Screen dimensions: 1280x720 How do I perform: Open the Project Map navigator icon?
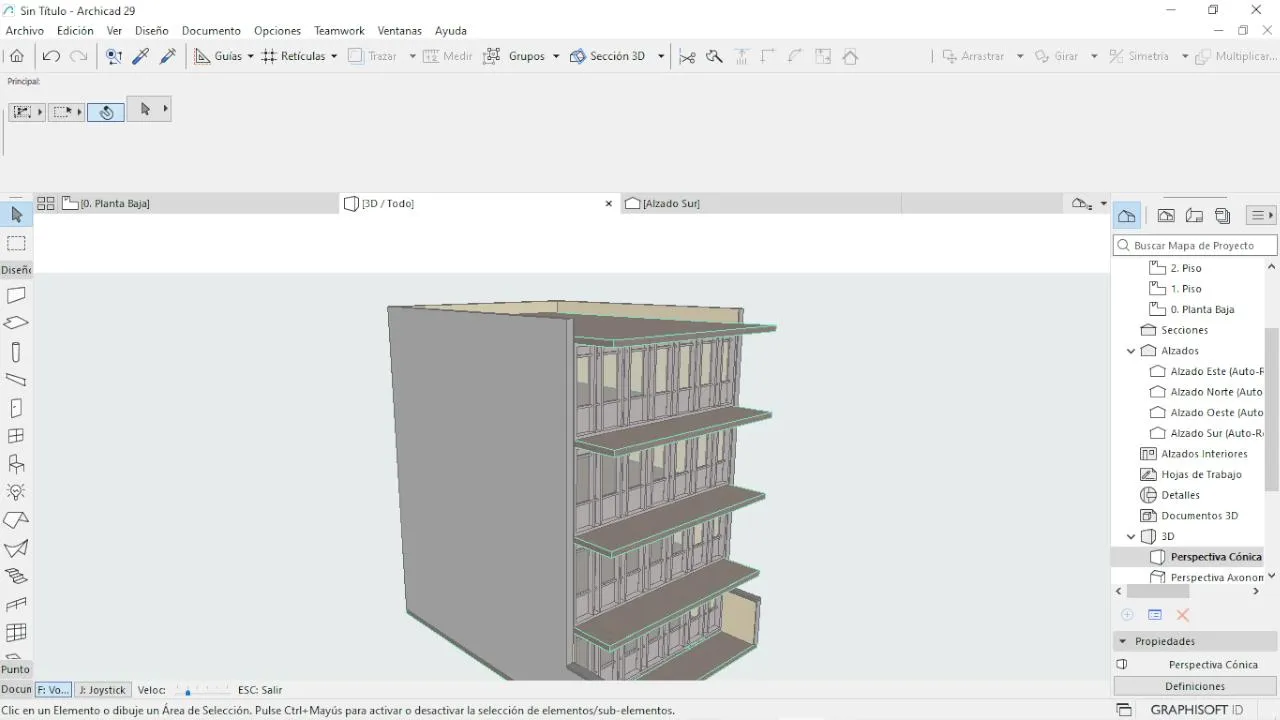coord(1127,215)
